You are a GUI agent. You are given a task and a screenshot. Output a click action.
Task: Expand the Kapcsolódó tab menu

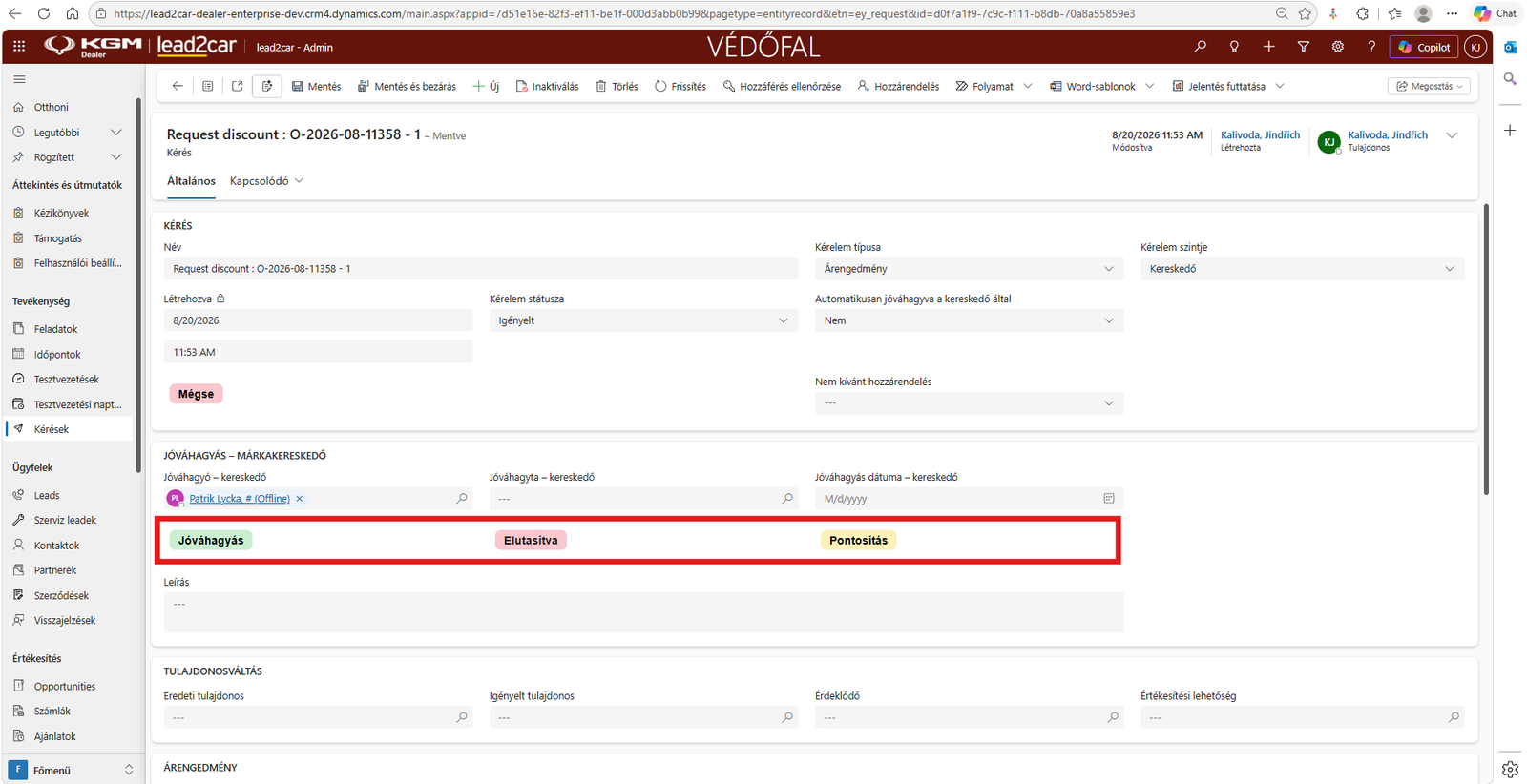click(266, 181)
